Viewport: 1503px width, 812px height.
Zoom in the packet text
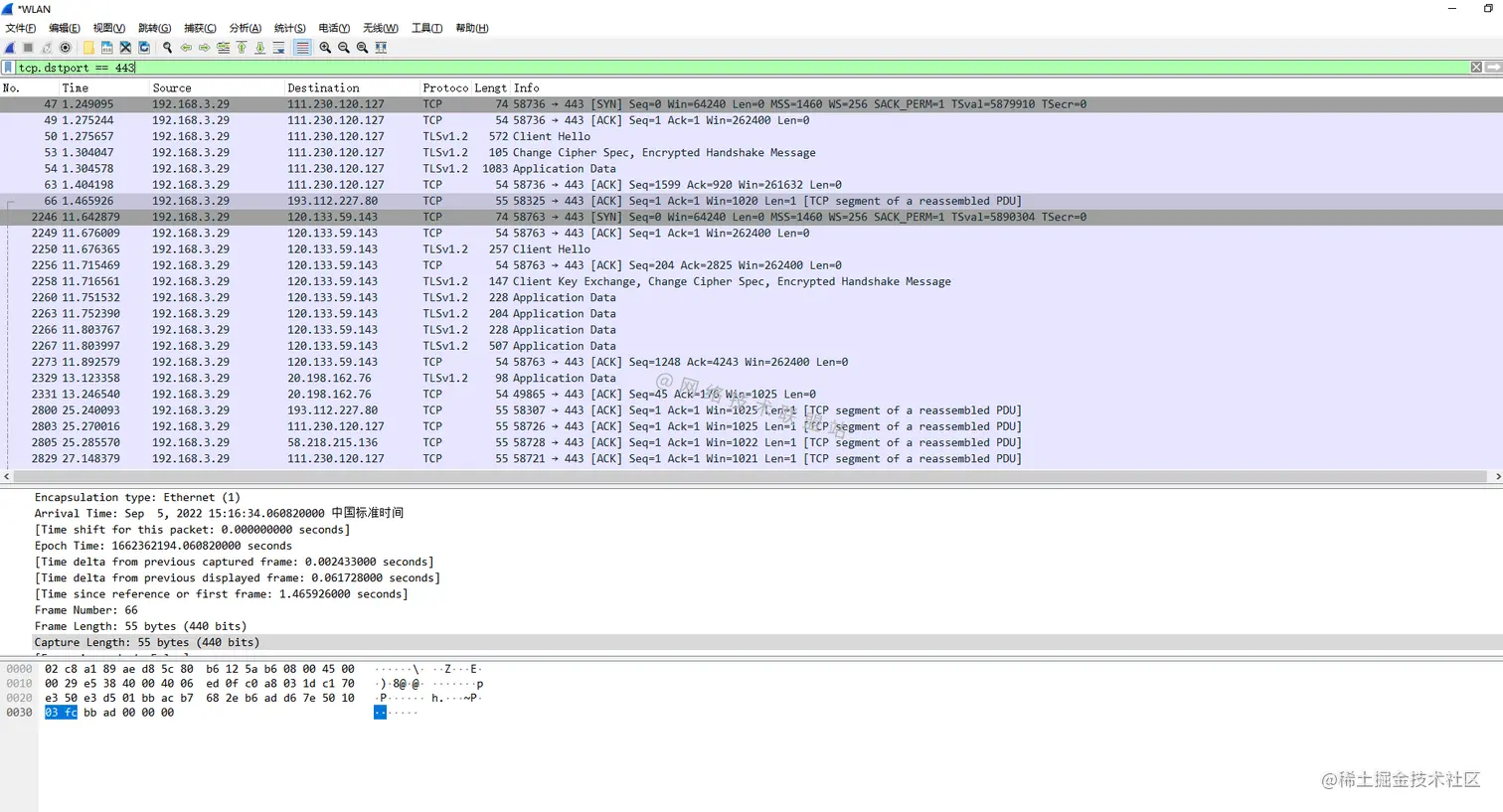click(x=325, y=48)
